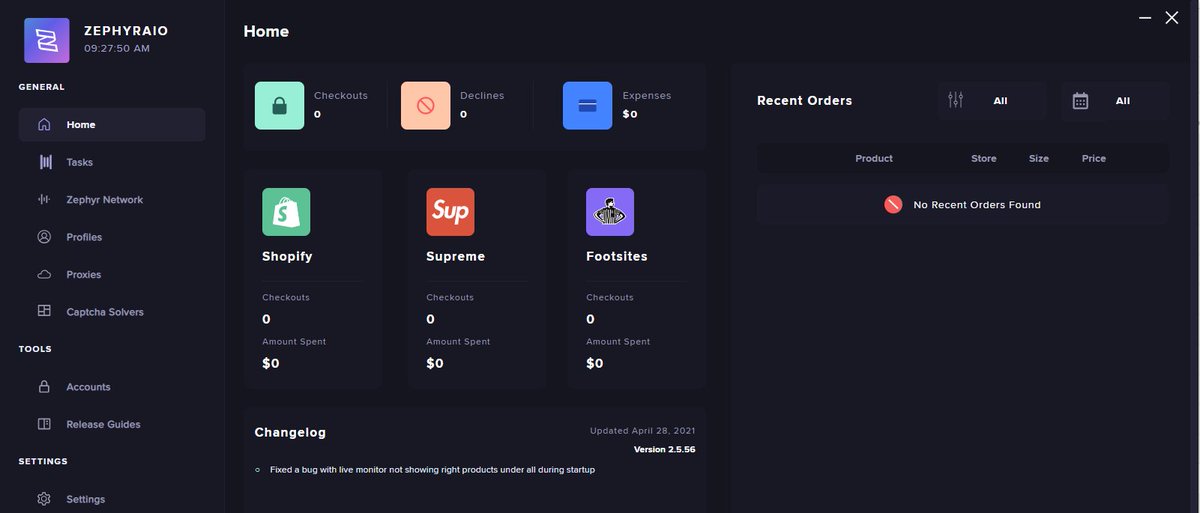Click the ZephyrAIO logo icon
The image size is (1200, 513).
[47, 41]
